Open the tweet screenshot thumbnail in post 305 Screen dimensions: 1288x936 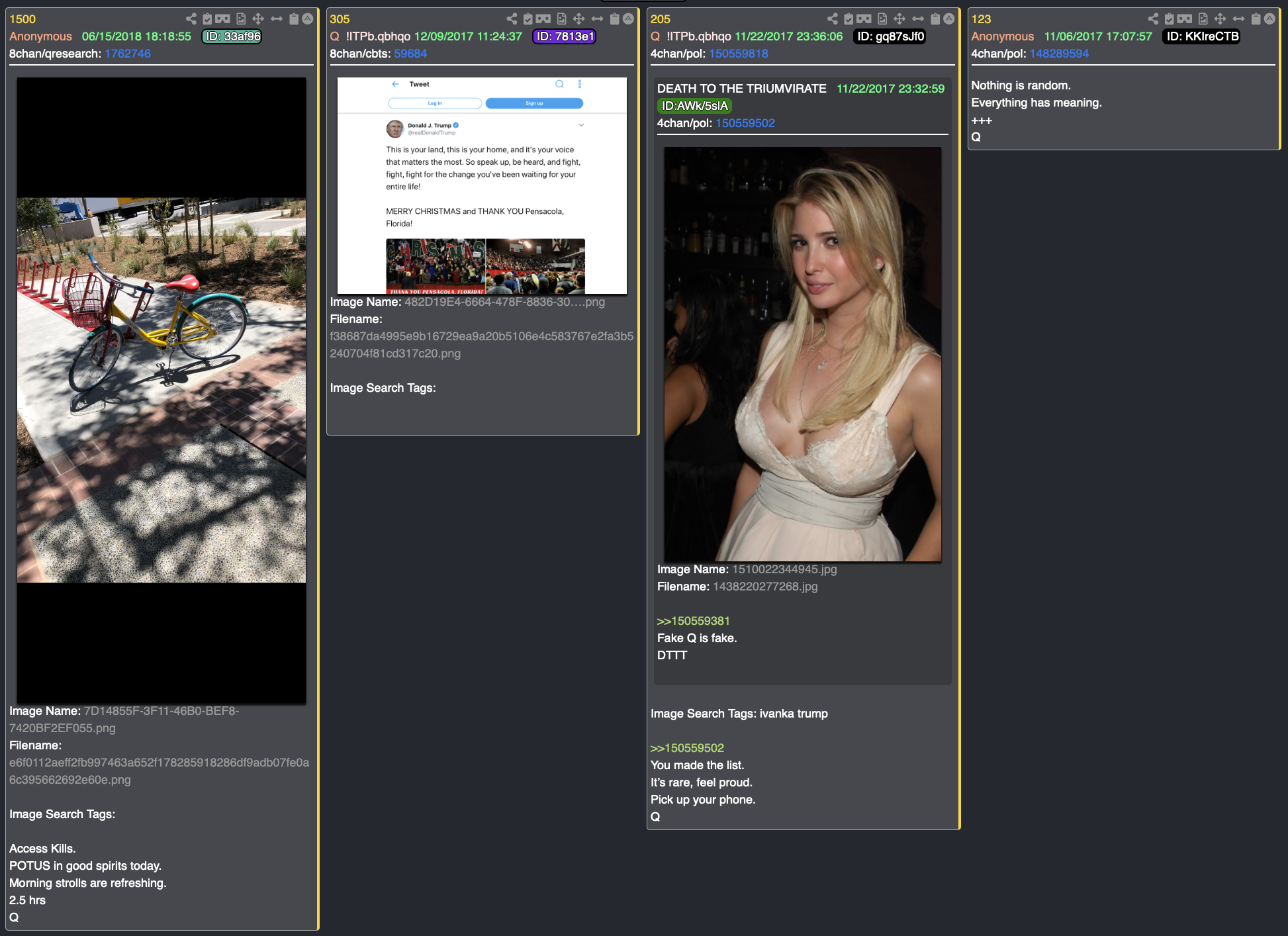[x=482, y=185]
